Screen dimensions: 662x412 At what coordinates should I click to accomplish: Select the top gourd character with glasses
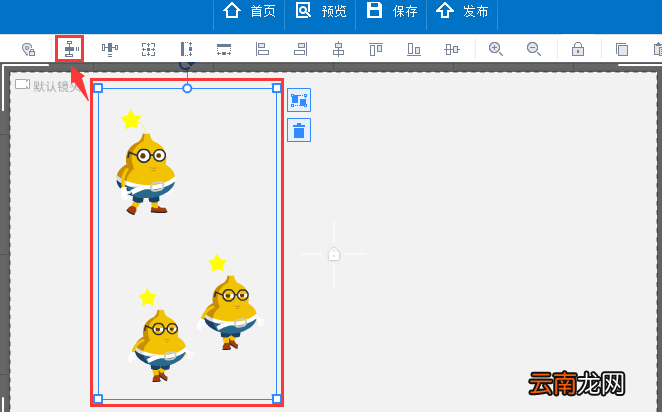tap(146, 163)
